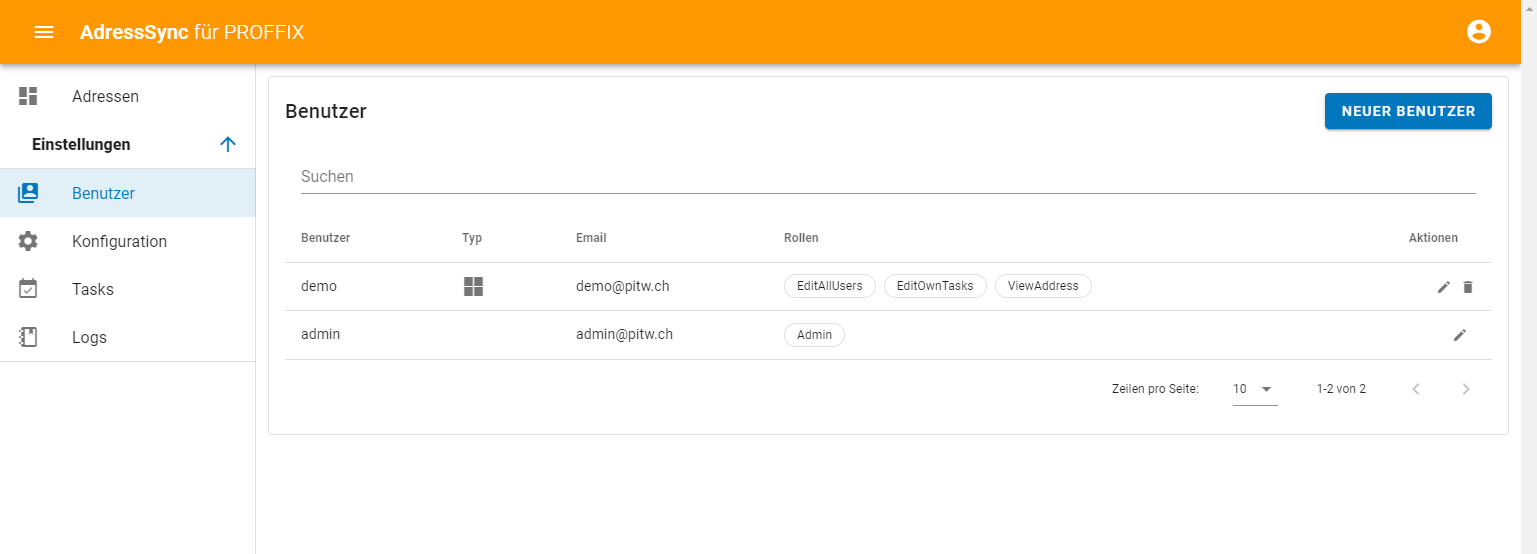Screen dimensions: 1537x554
Task: Open the hamburger navigation menu
Action: point(44,32)
